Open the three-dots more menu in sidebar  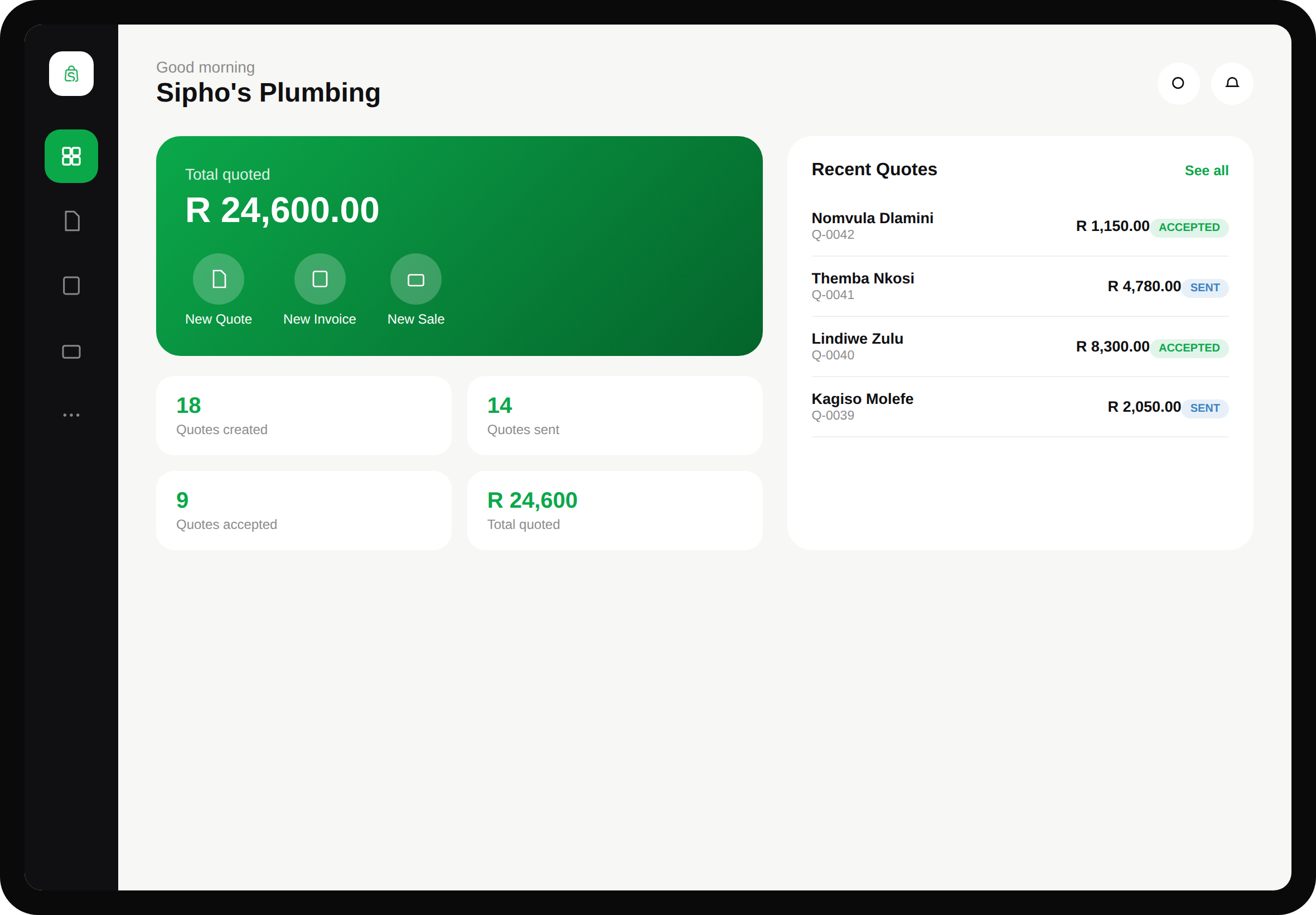71,415
